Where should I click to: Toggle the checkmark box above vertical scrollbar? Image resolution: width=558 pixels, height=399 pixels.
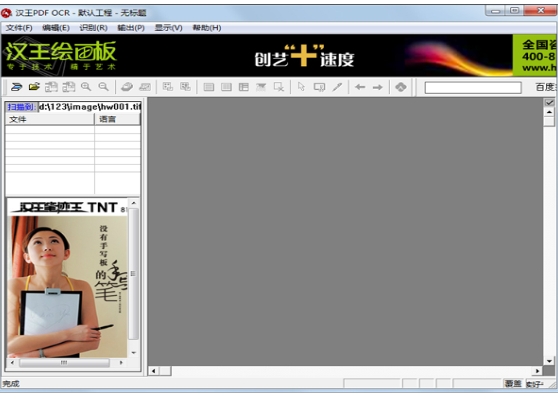[549, 103]
